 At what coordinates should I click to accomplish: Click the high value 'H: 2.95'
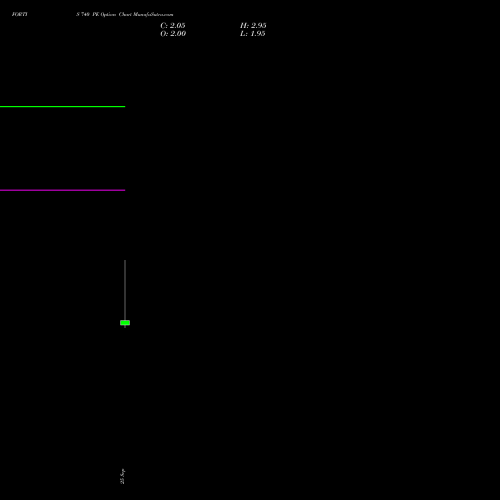pos(253,26)
